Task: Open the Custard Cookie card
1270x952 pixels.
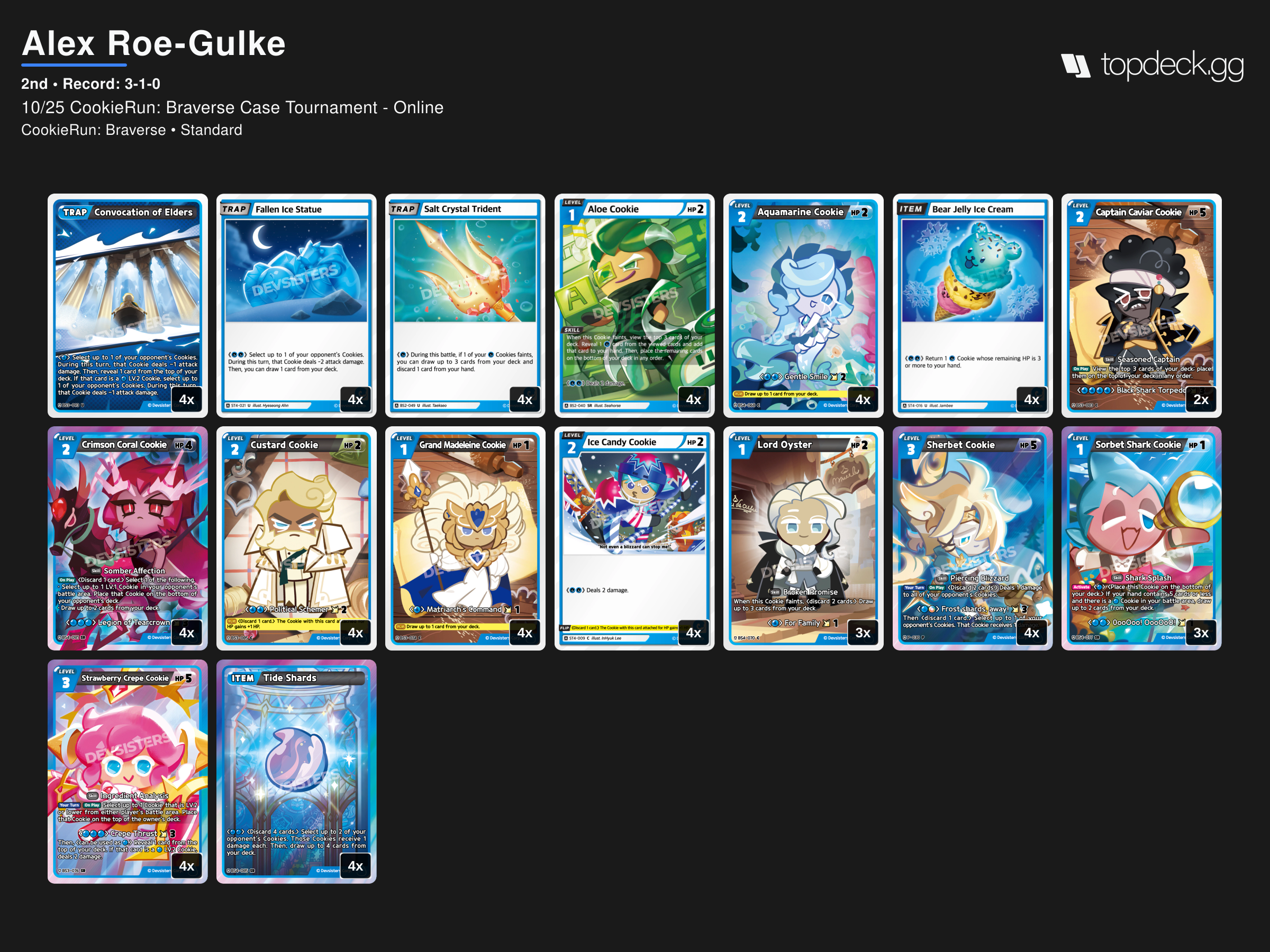Action: (296, 538)
